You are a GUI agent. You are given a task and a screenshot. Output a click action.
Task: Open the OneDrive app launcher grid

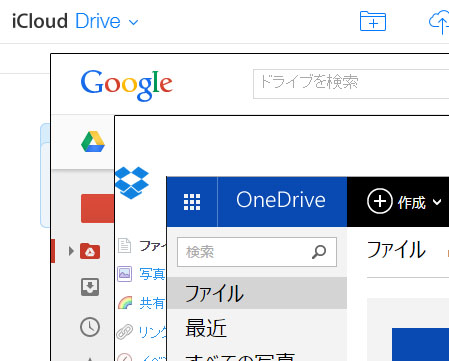(192, 202)
